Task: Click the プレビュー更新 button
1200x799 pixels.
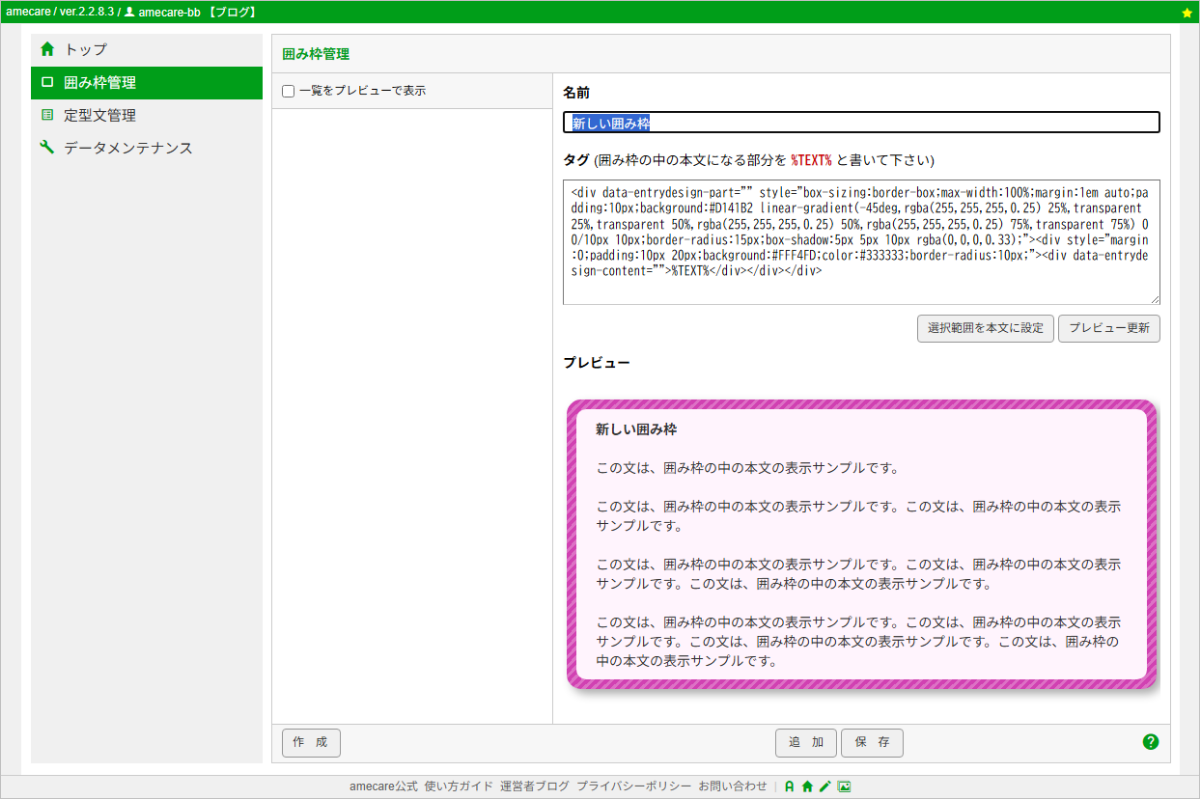Action: click(1109, 328)
